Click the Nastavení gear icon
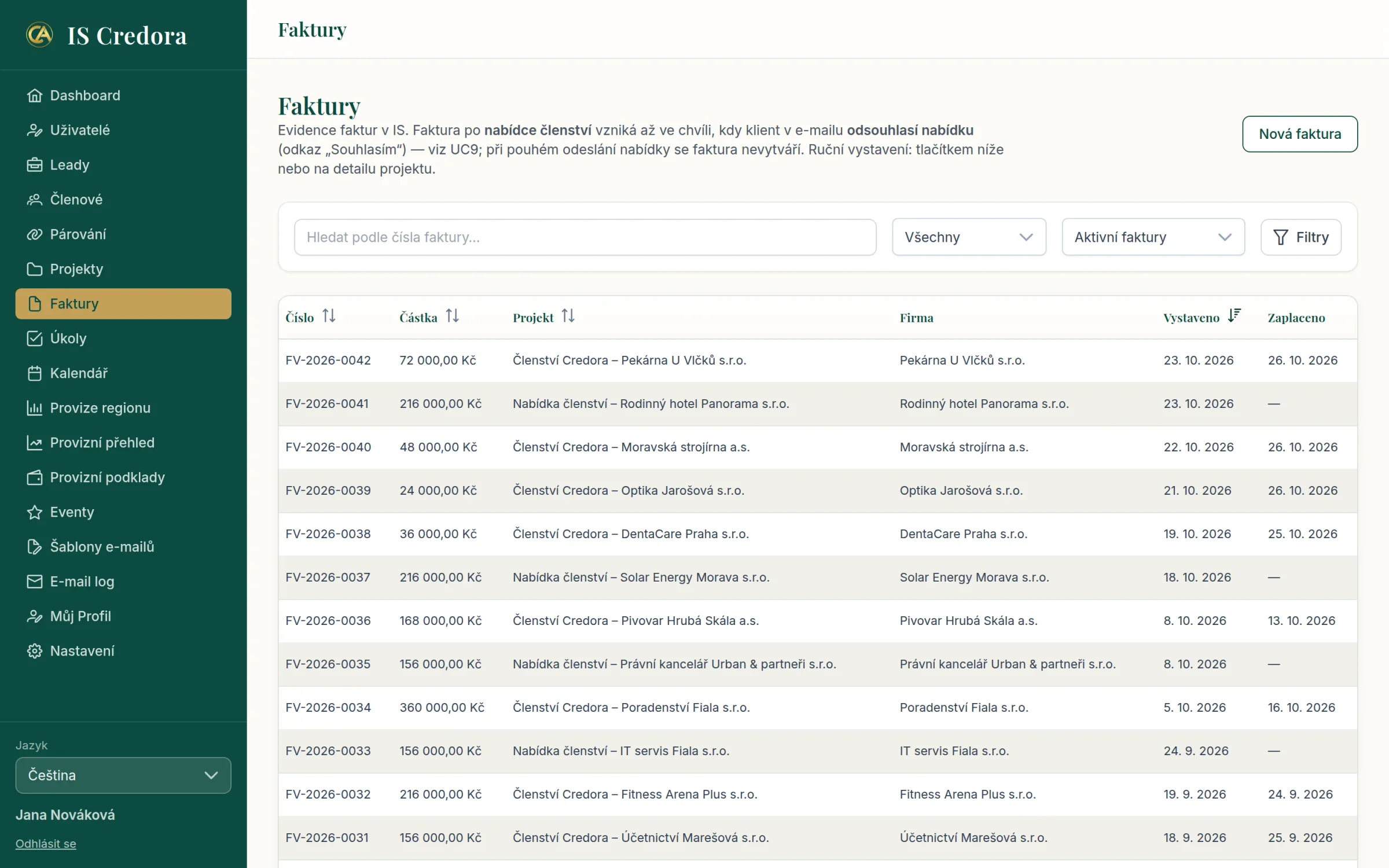This screenshot has width=1389, height=868. point(35,651)
